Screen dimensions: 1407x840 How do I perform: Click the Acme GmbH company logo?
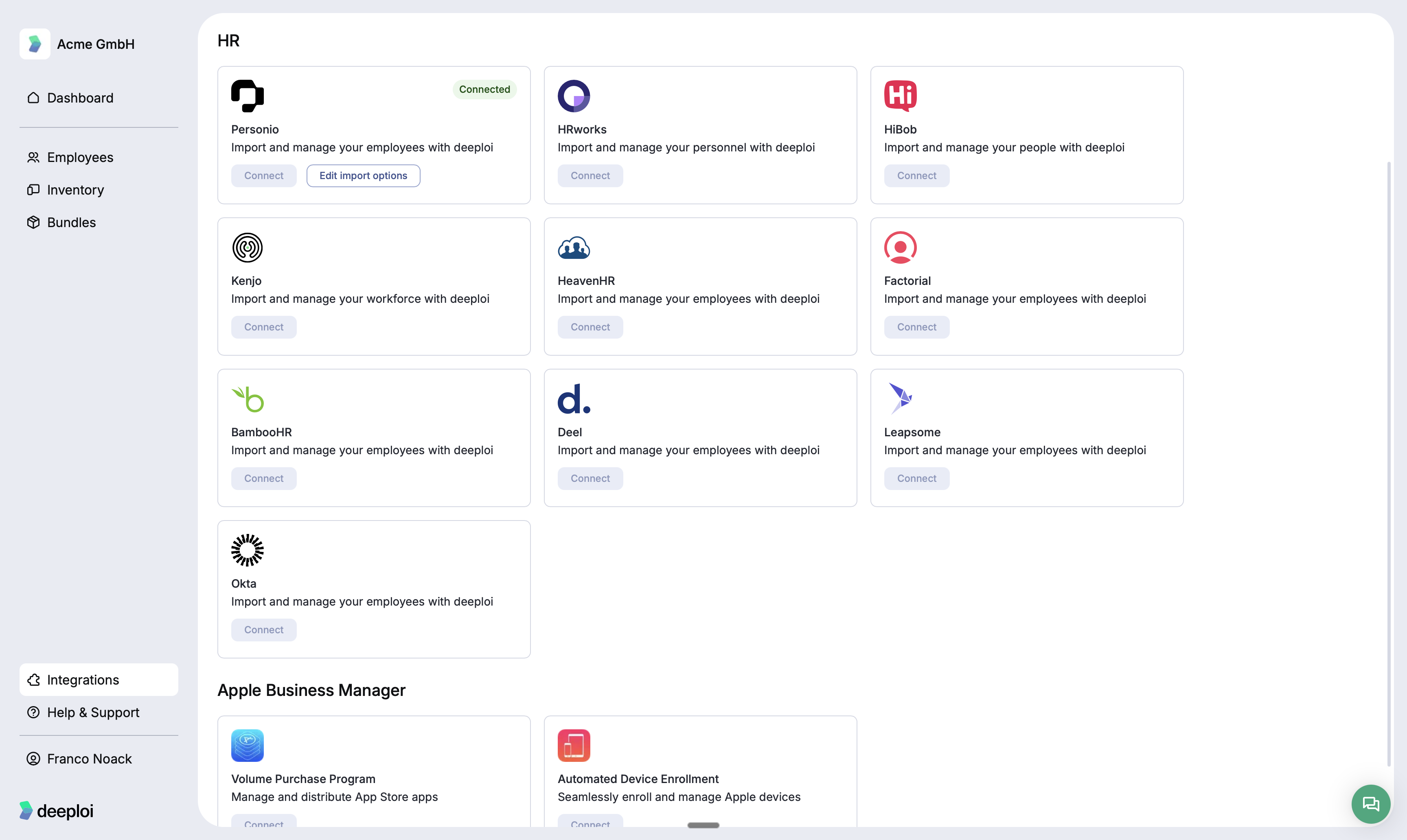coord(35,44)
